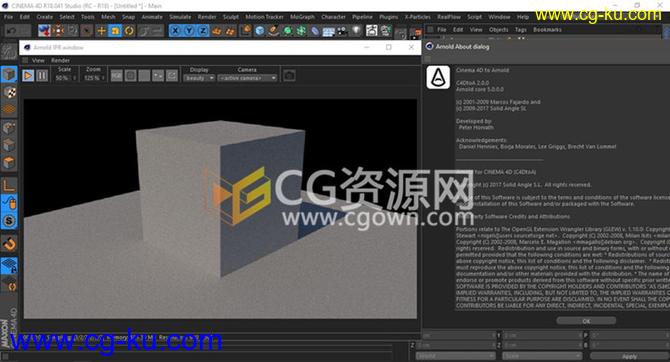Add a Light object
The image size is (670, 362).
point(356,30)
